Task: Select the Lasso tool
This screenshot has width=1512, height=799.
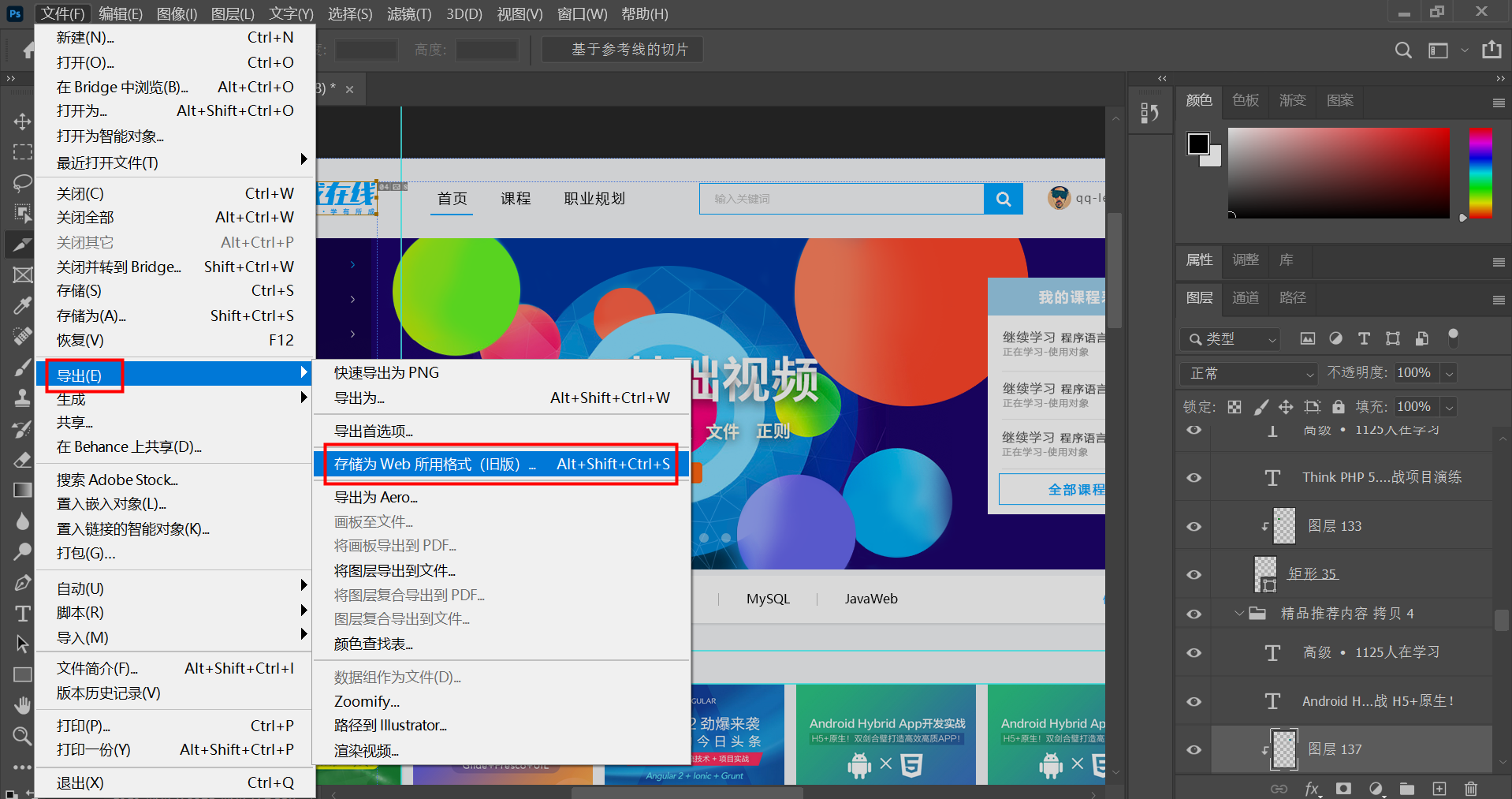Action: pyautogui.click(x=22, y=183)
